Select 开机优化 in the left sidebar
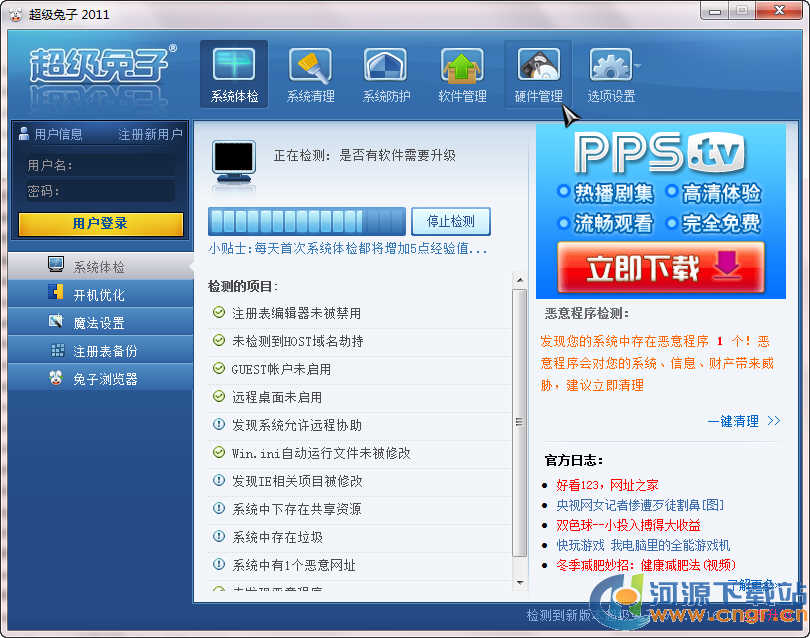Viewport: 810px width, 638px height. pyautogui.click(x=101, y=294)
